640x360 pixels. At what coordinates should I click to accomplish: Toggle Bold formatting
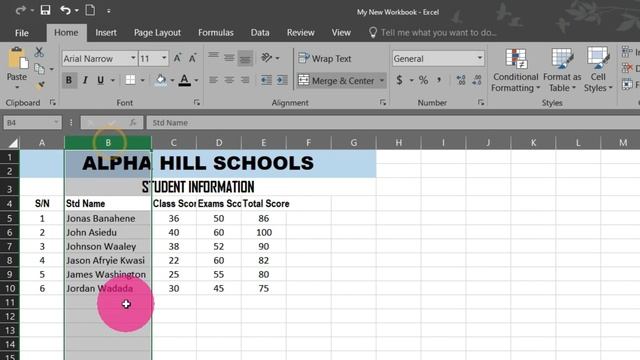click(x=69, y=80)
